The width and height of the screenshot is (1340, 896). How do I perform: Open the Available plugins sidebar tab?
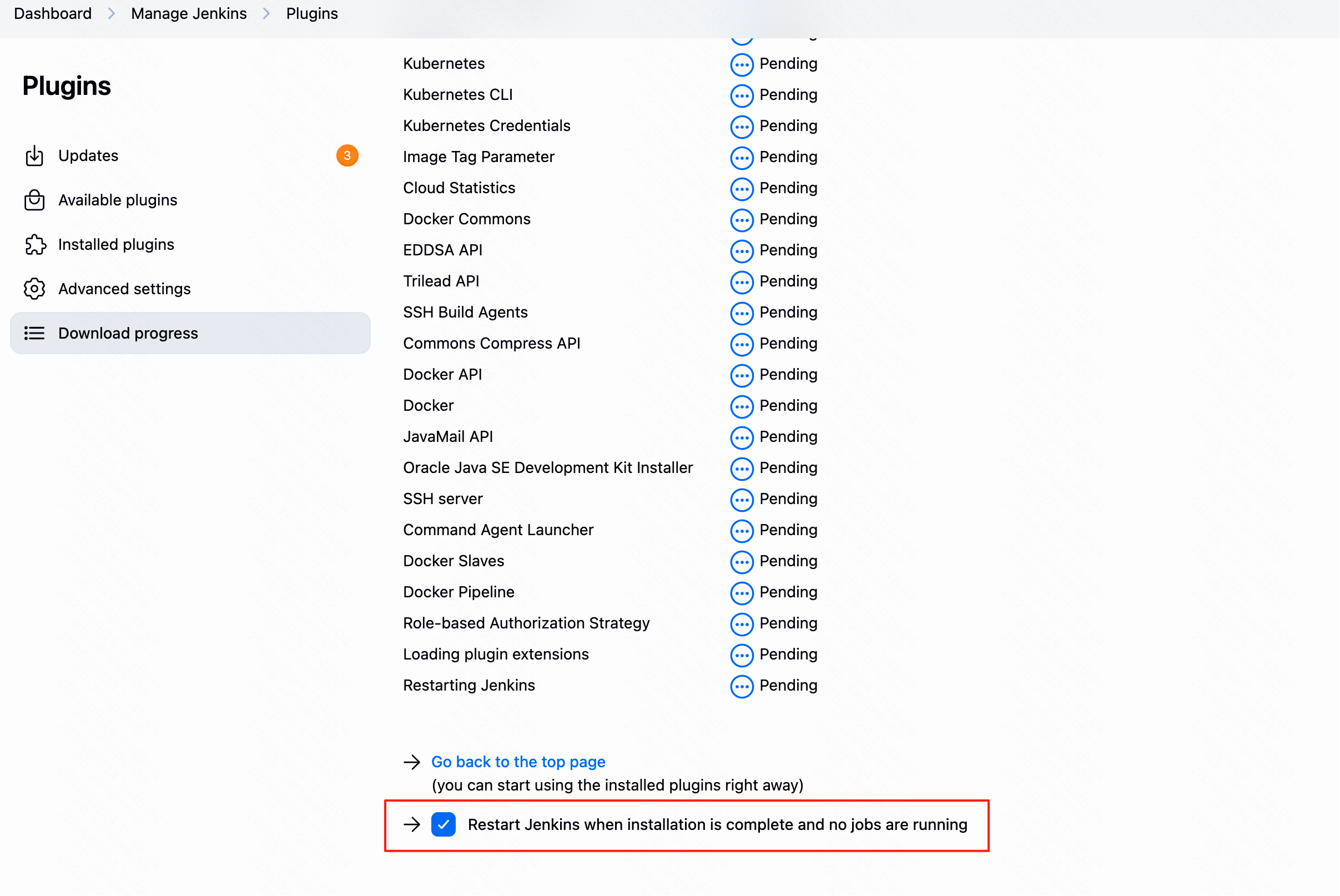[x=118, y=200]
